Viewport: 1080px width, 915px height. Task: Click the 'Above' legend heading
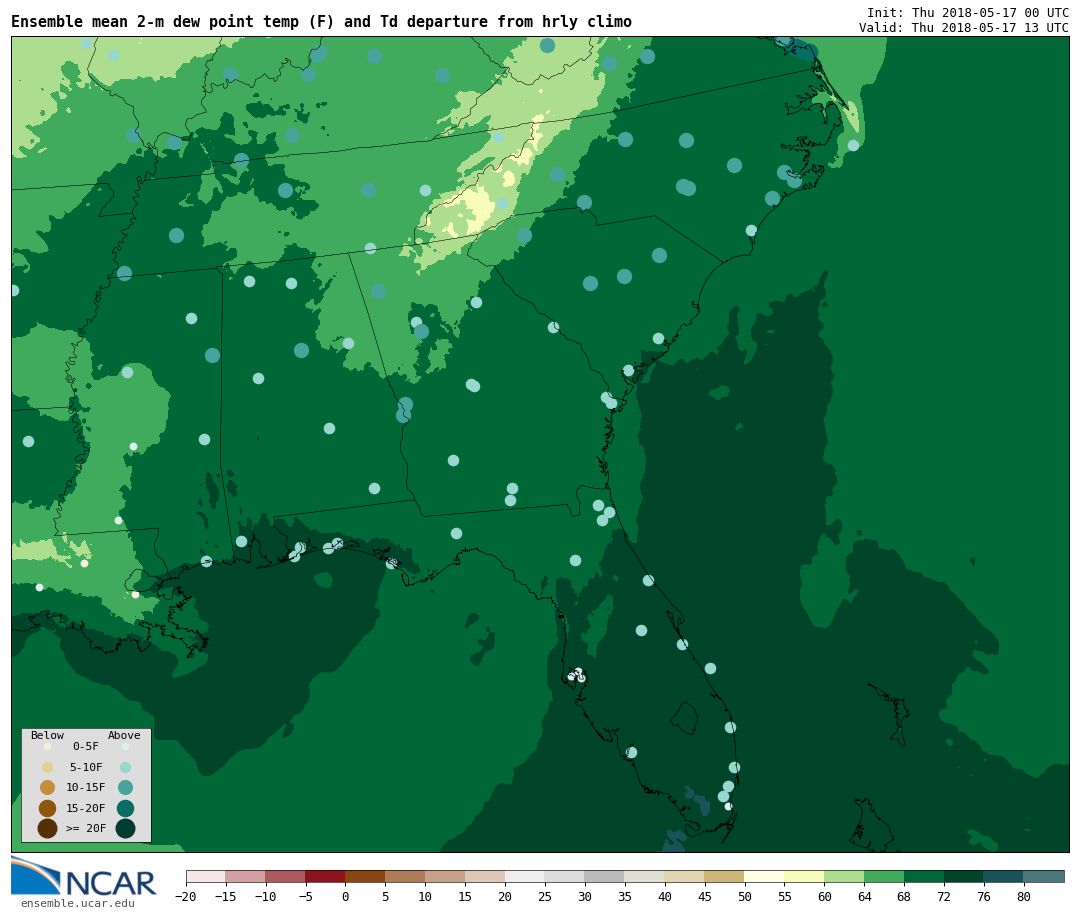coord(124,735)
